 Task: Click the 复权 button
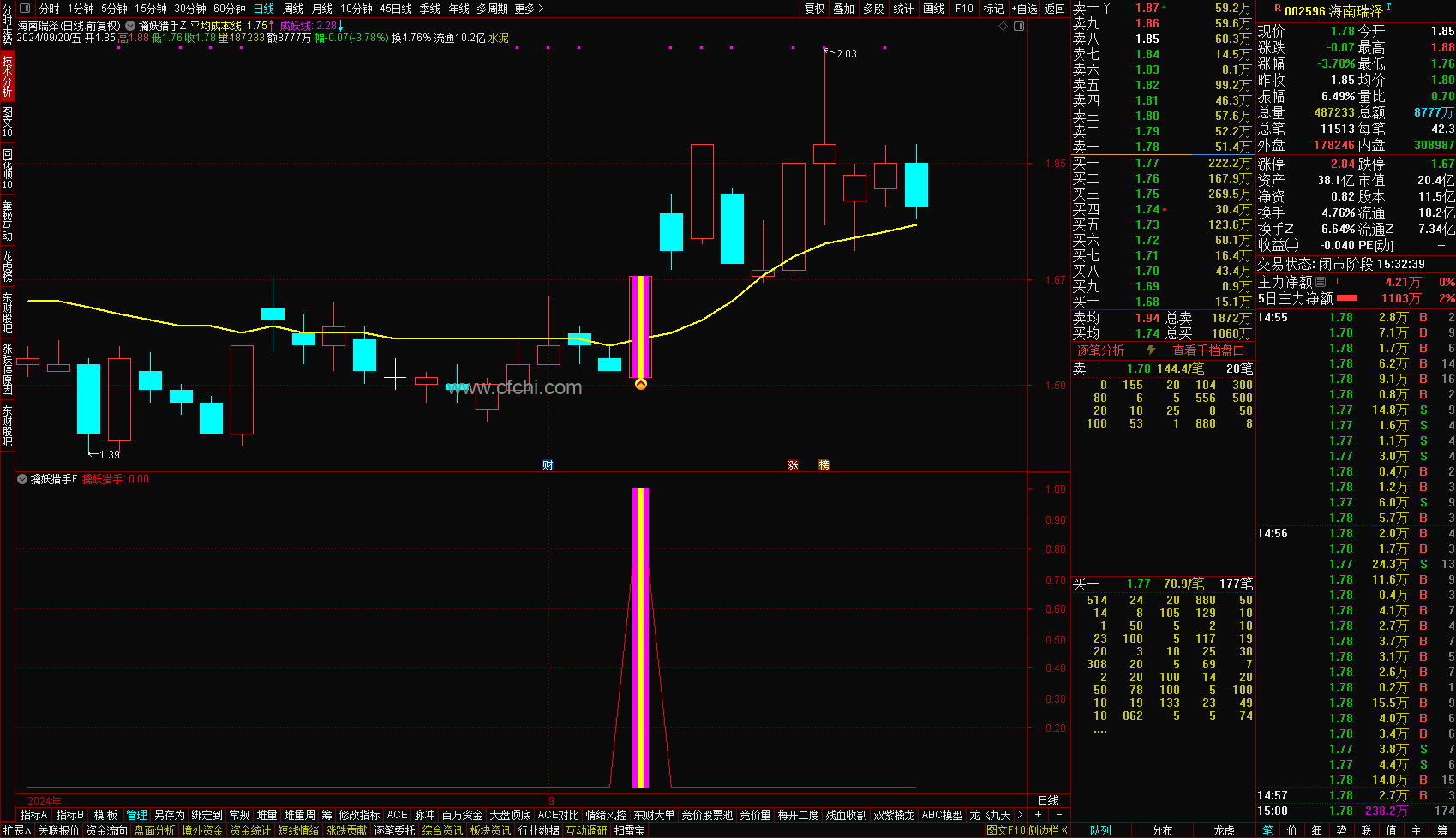point(815,9)
